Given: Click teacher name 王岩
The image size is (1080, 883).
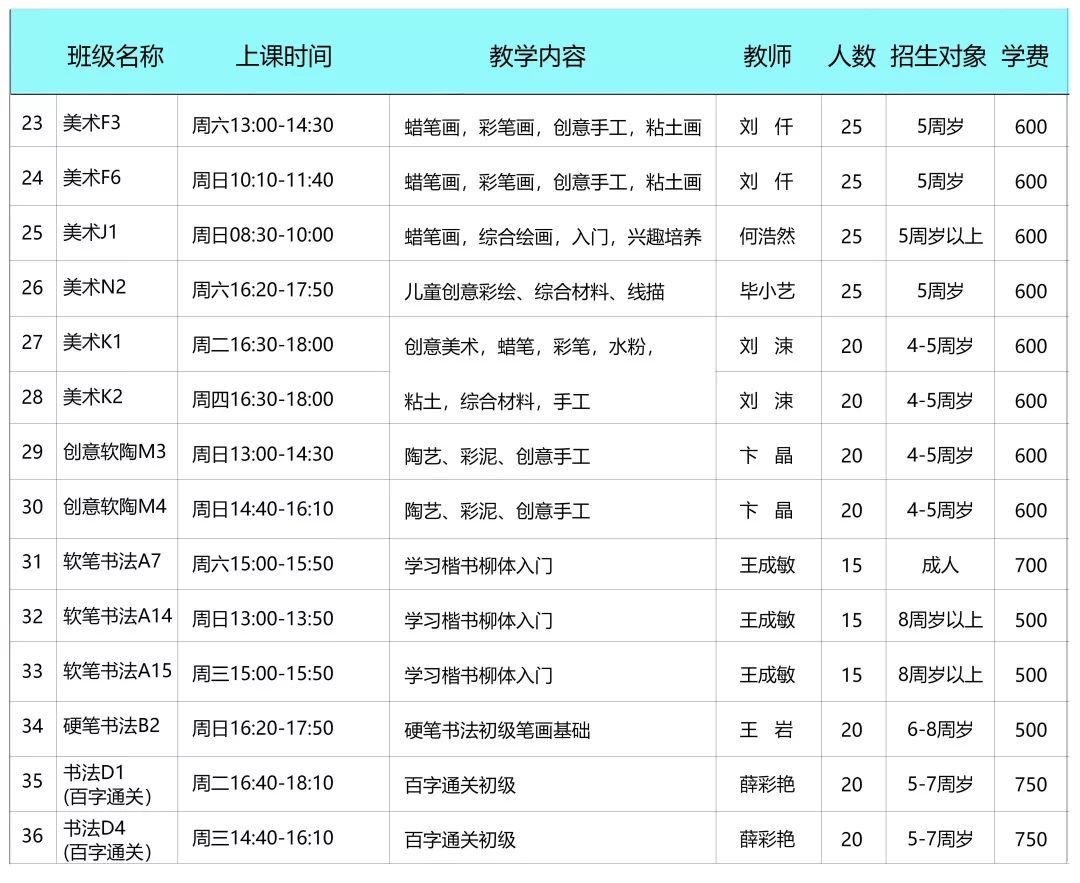Looking at the screenshot, I should (x=767, y=731).
